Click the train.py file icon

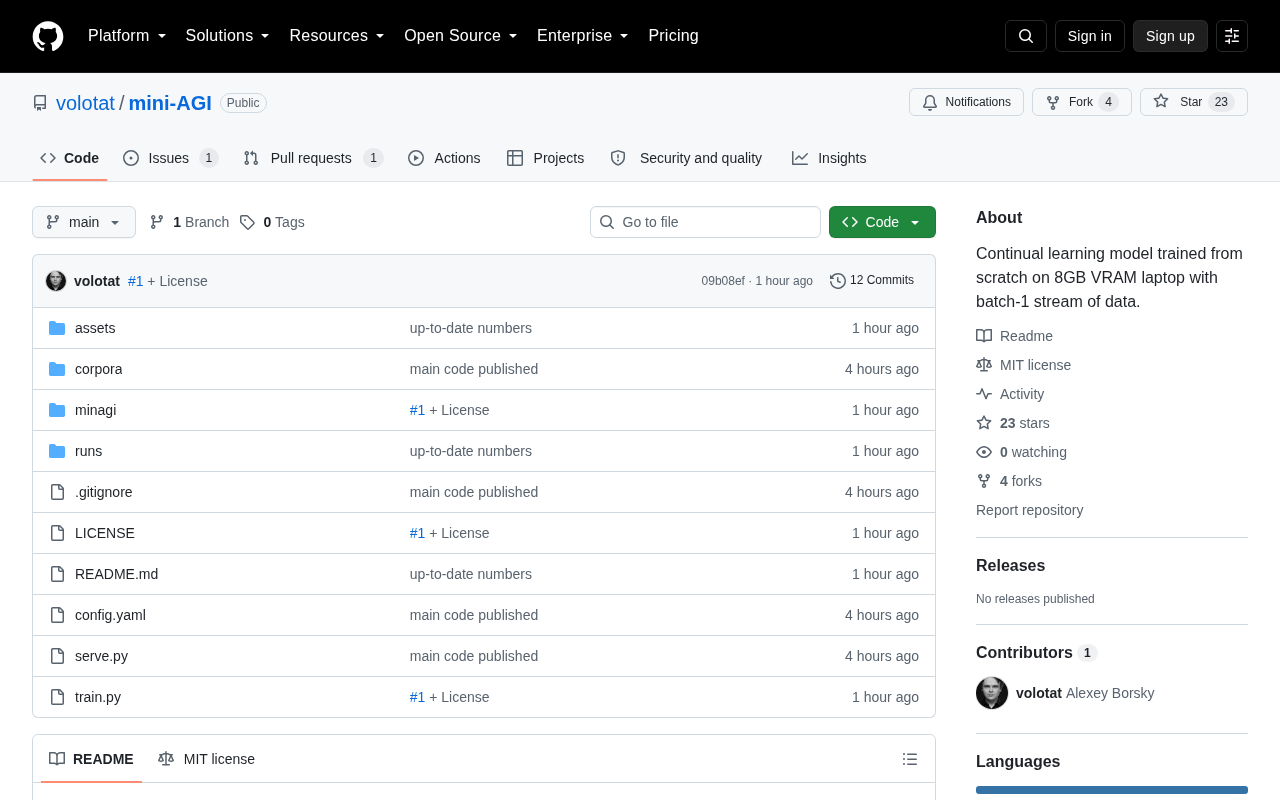pos(57,697)
